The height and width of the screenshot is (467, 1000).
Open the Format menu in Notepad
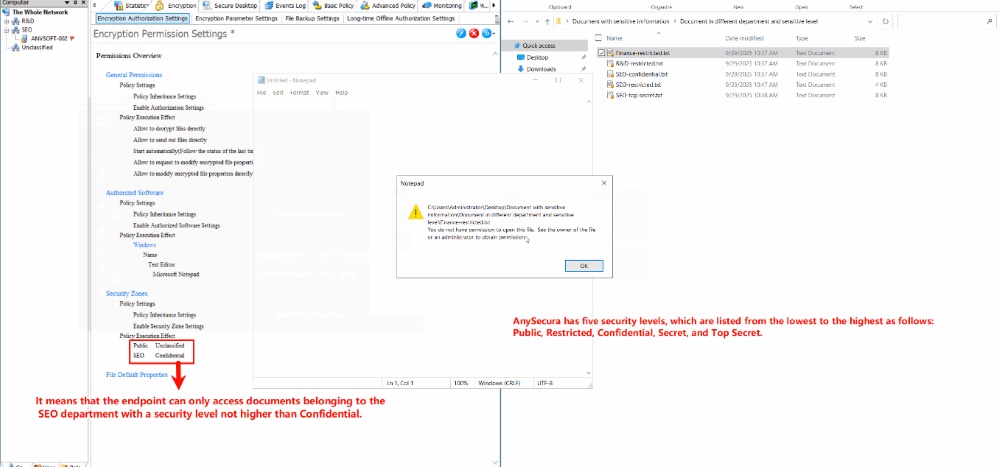click(299, 92)
